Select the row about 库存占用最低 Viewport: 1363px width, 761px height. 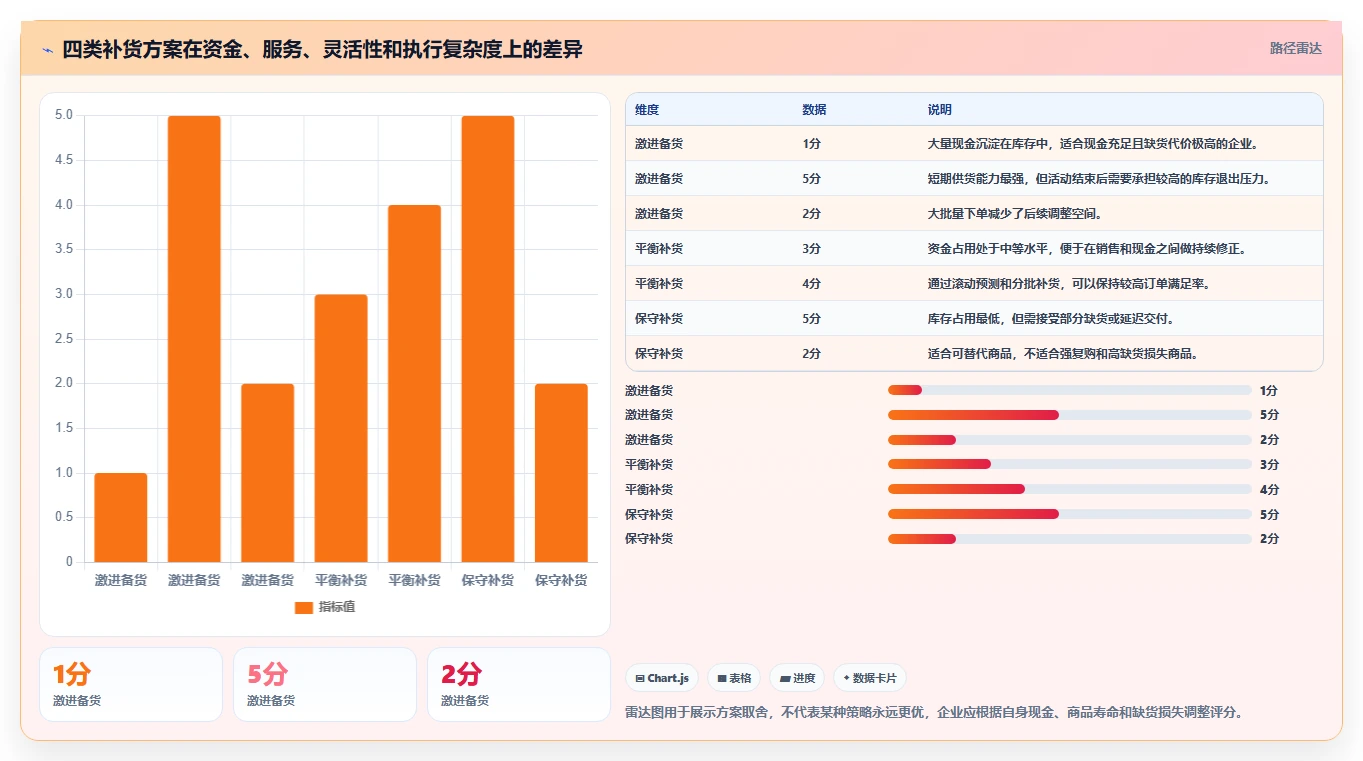[x=974, y=319]
